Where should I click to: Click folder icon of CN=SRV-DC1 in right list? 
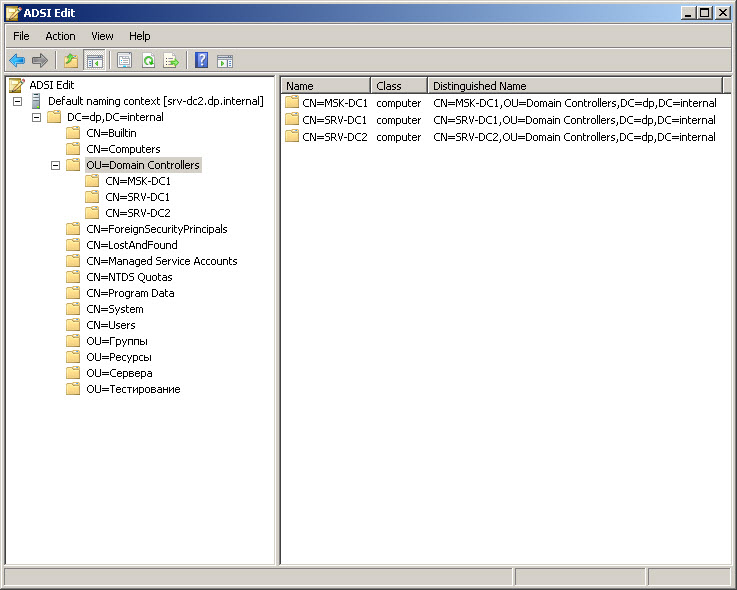coord(292,119)
